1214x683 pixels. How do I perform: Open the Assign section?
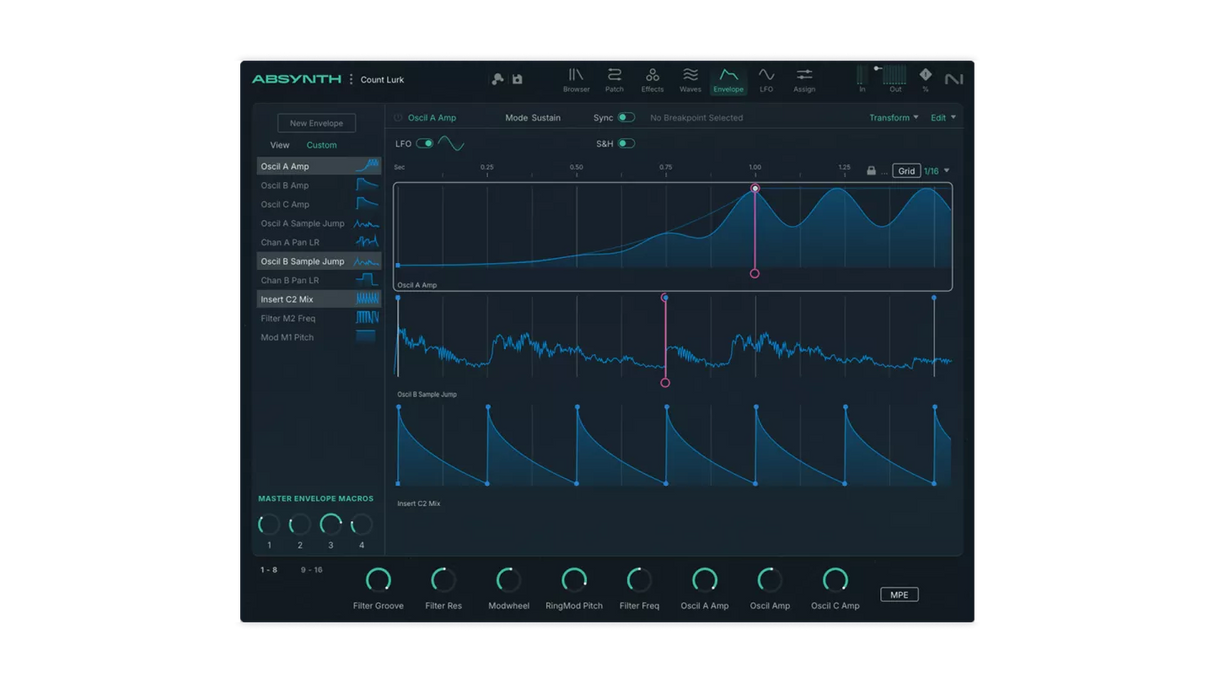tap(804, 80)
